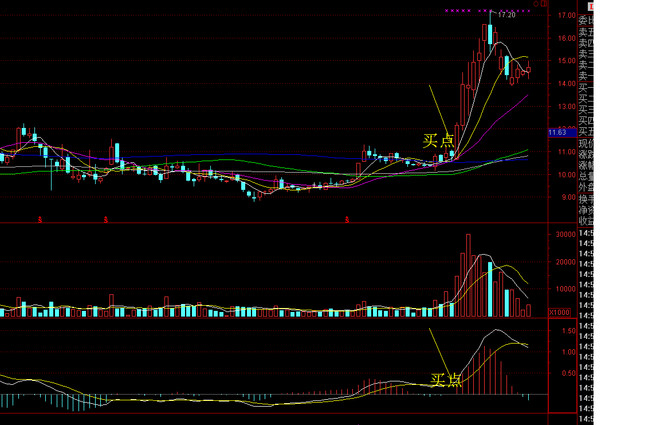The image size is (660, 425).
Task: Click the 委比 row in the quote panel
Action: [585, 20]
